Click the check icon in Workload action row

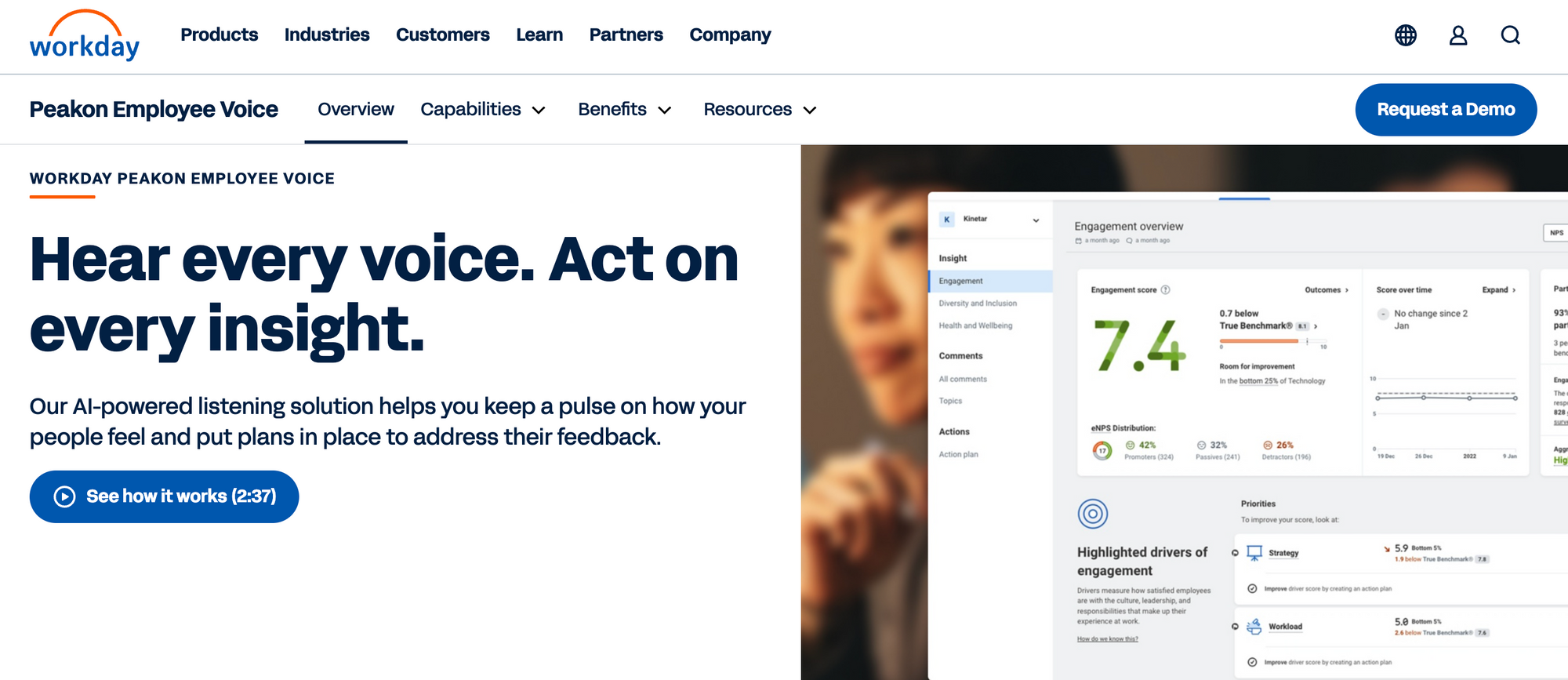click(1252, 662)
